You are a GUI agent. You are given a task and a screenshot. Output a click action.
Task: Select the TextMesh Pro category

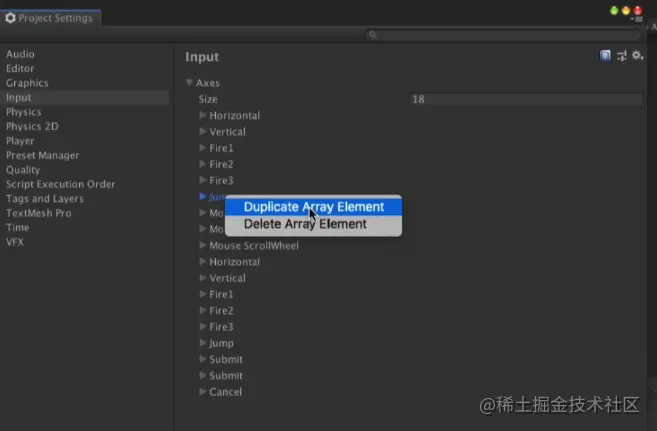(39, 213)
